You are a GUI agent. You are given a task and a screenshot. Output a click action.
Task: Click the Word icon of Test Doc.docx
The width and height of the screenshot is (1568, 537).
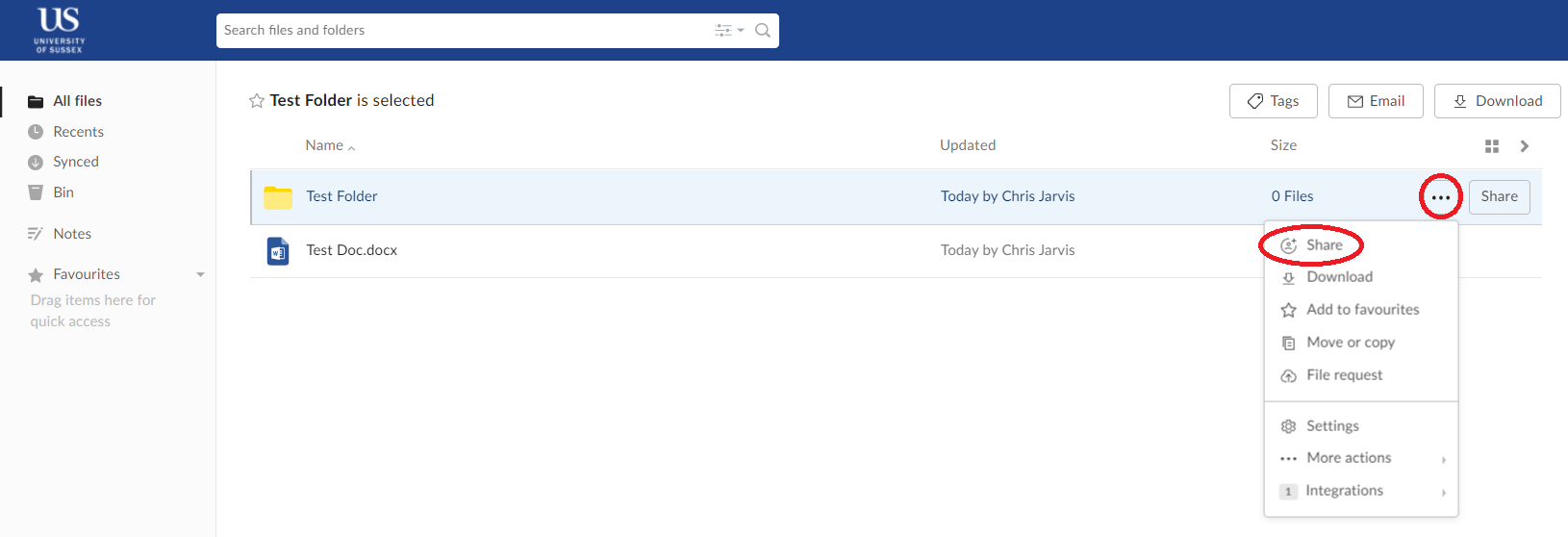point(278,251)
